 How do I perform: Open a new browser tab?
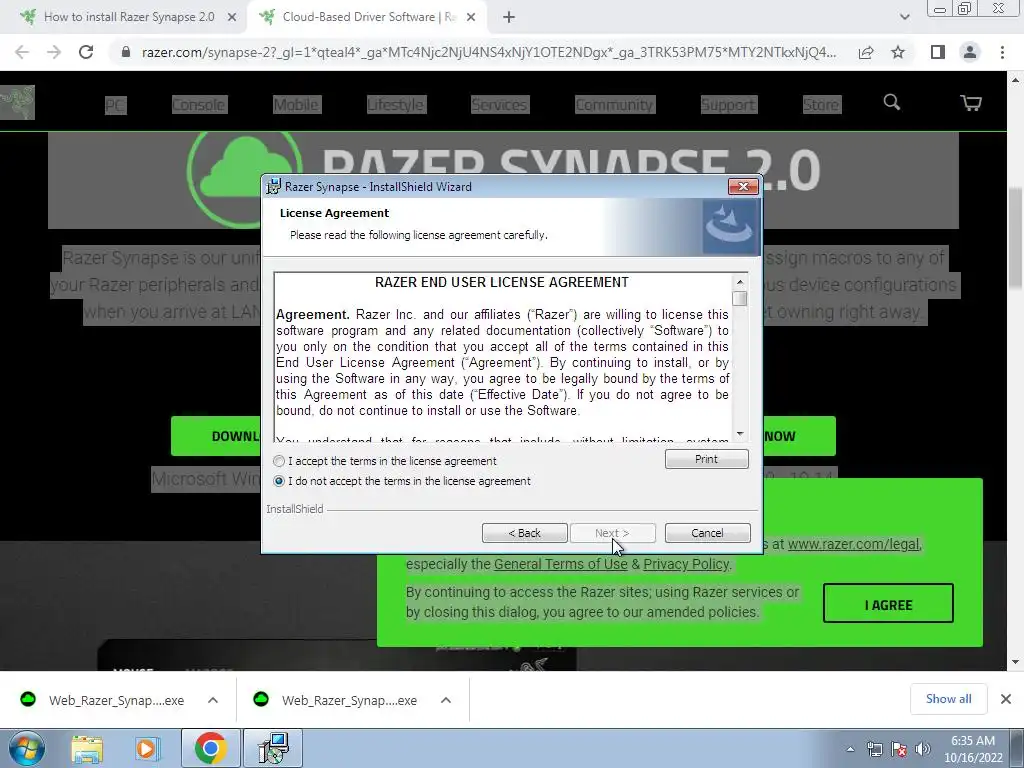coord(509,18)
